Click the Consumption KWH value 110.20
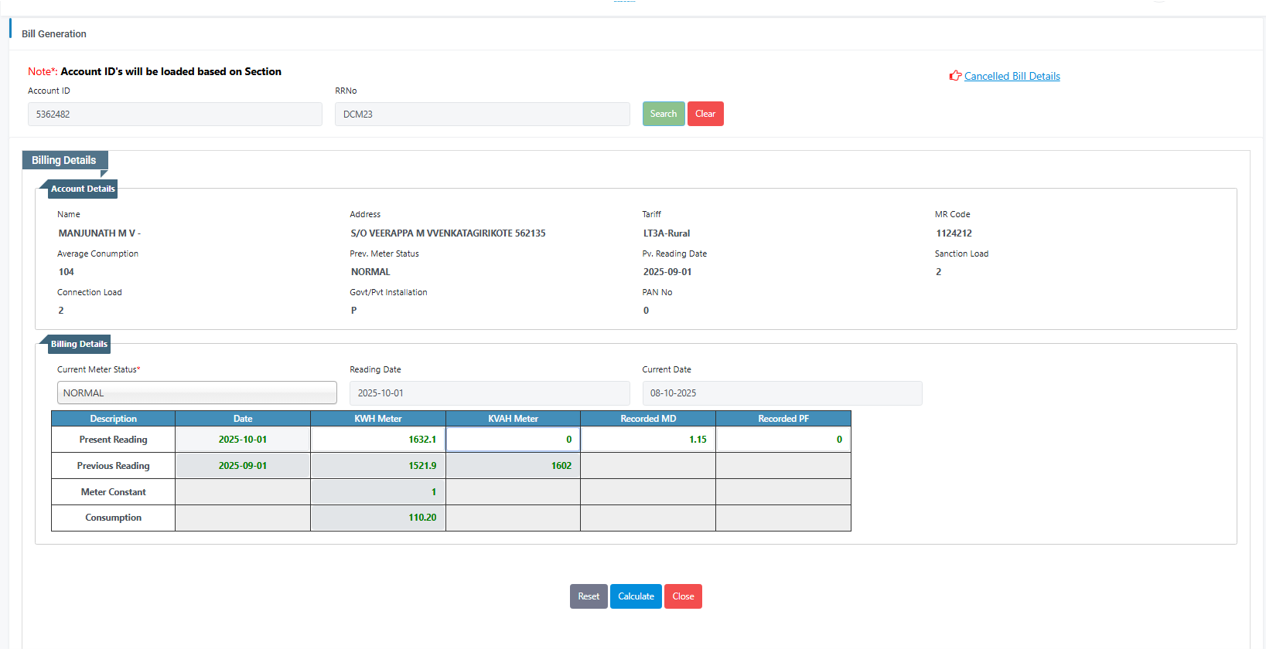The image size is (1266, 649). (x=378, y=518)
